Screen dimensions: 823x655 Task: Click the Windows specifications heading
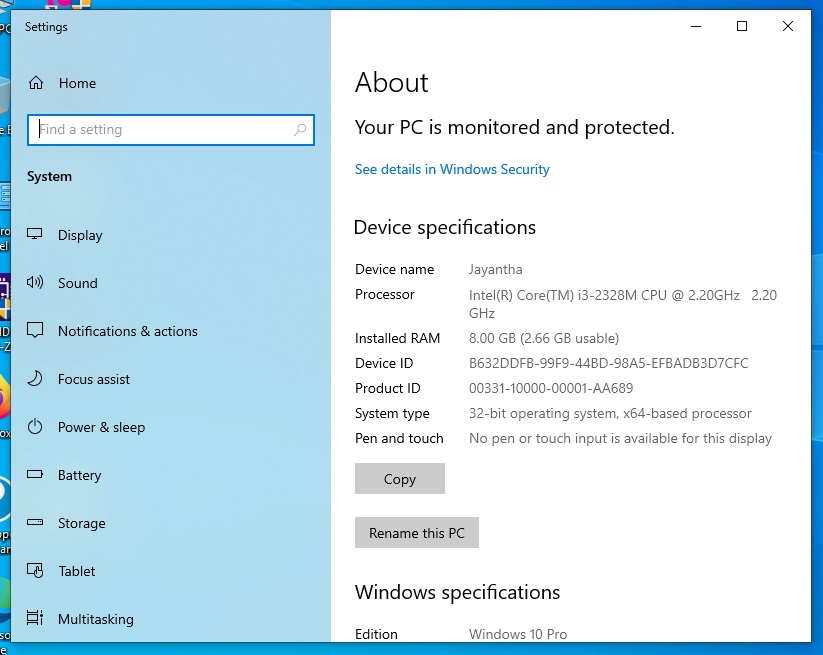[457, 592]
